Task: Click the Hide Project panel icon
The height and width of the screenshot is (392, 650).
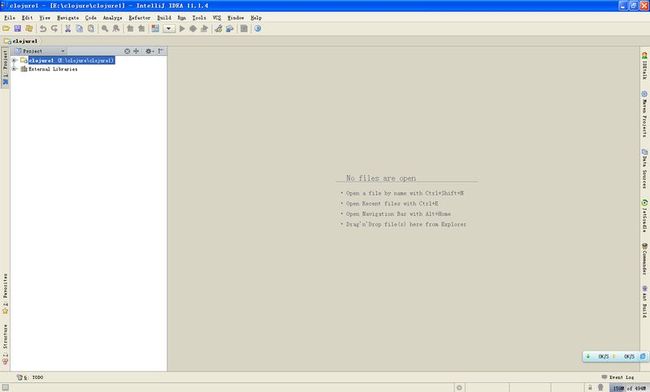Action: [160, 51]
